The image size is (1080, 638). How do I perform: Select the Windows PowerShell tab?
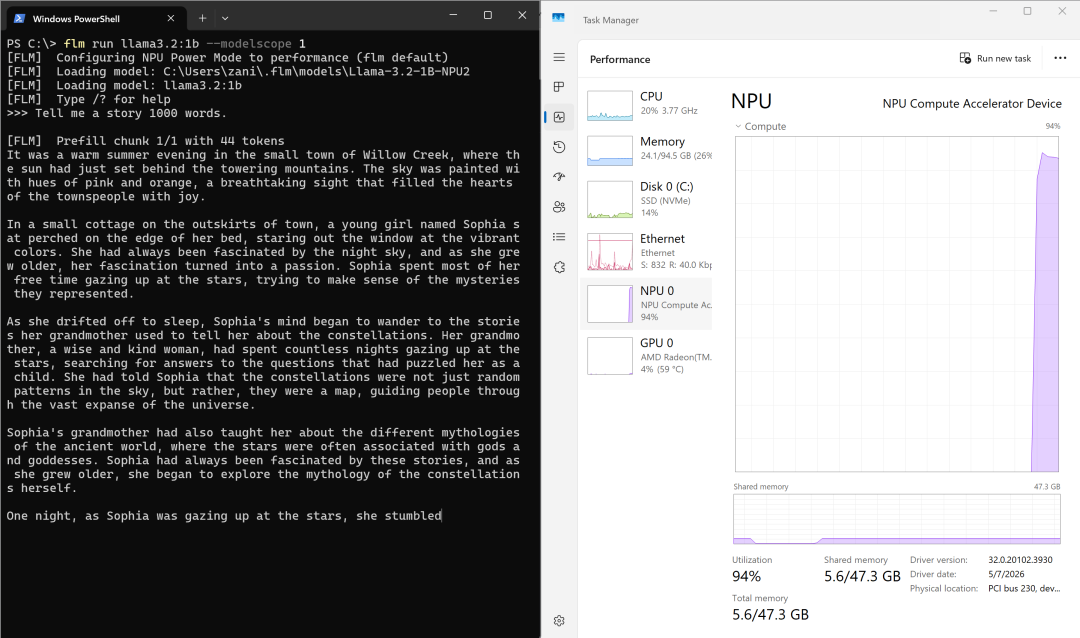pyautogui.click(x=96, y=19)
